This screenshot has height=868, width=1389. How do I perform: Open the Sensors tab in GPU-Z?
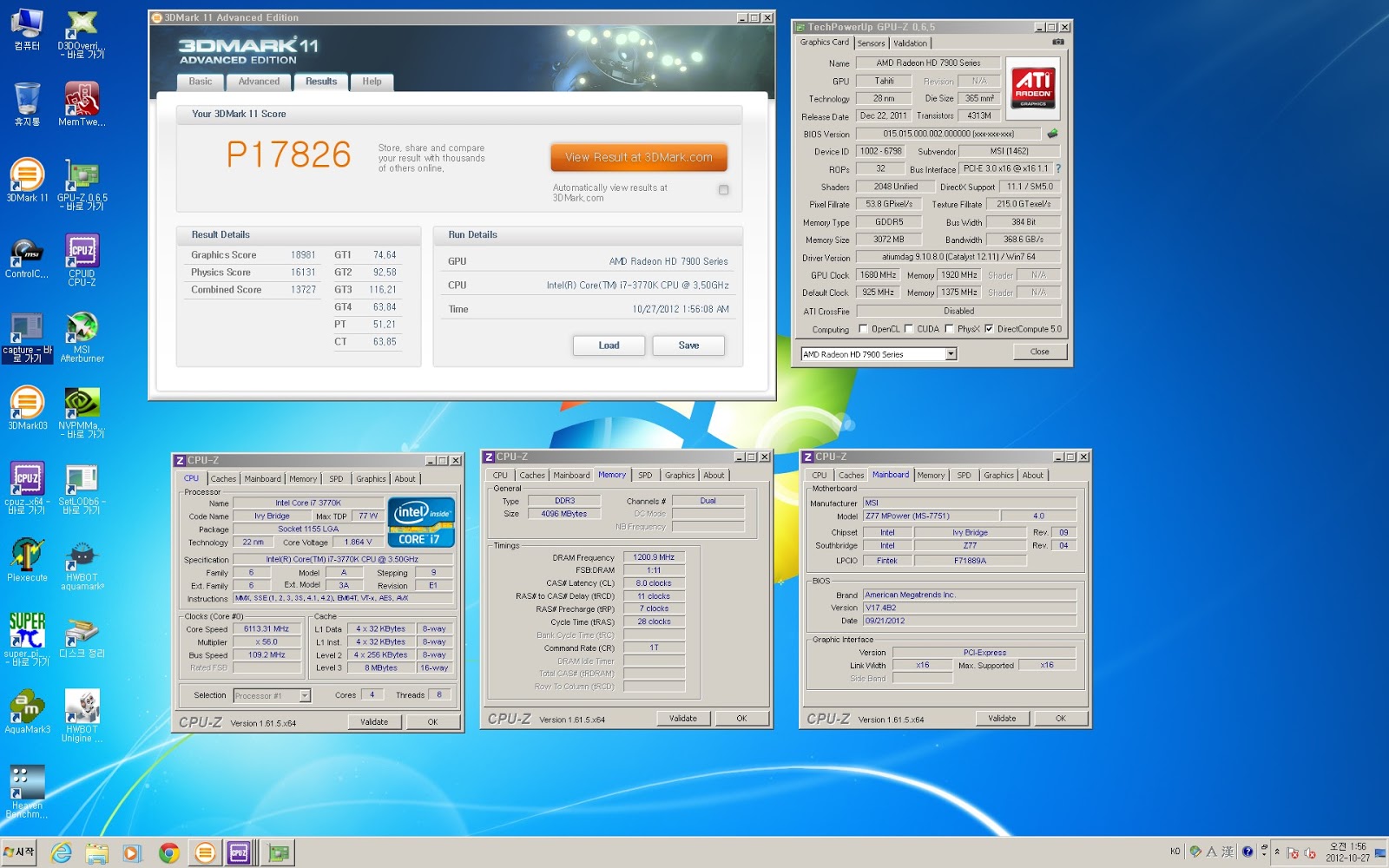click(872, 43)
